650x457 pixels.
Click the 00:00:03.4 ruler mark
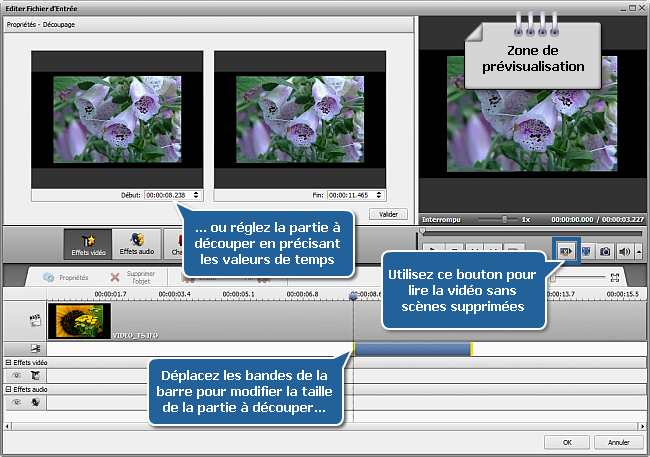(175, 294)
